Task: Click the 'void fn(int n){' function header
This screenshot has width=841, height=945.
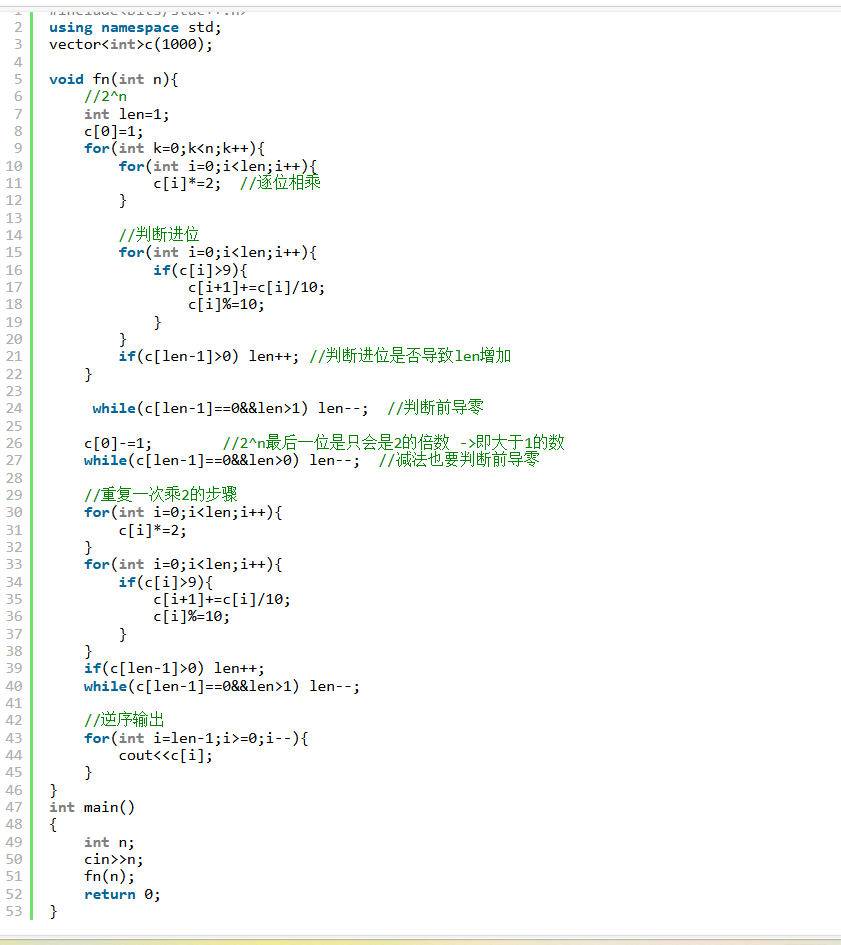Action: point(113,79)
